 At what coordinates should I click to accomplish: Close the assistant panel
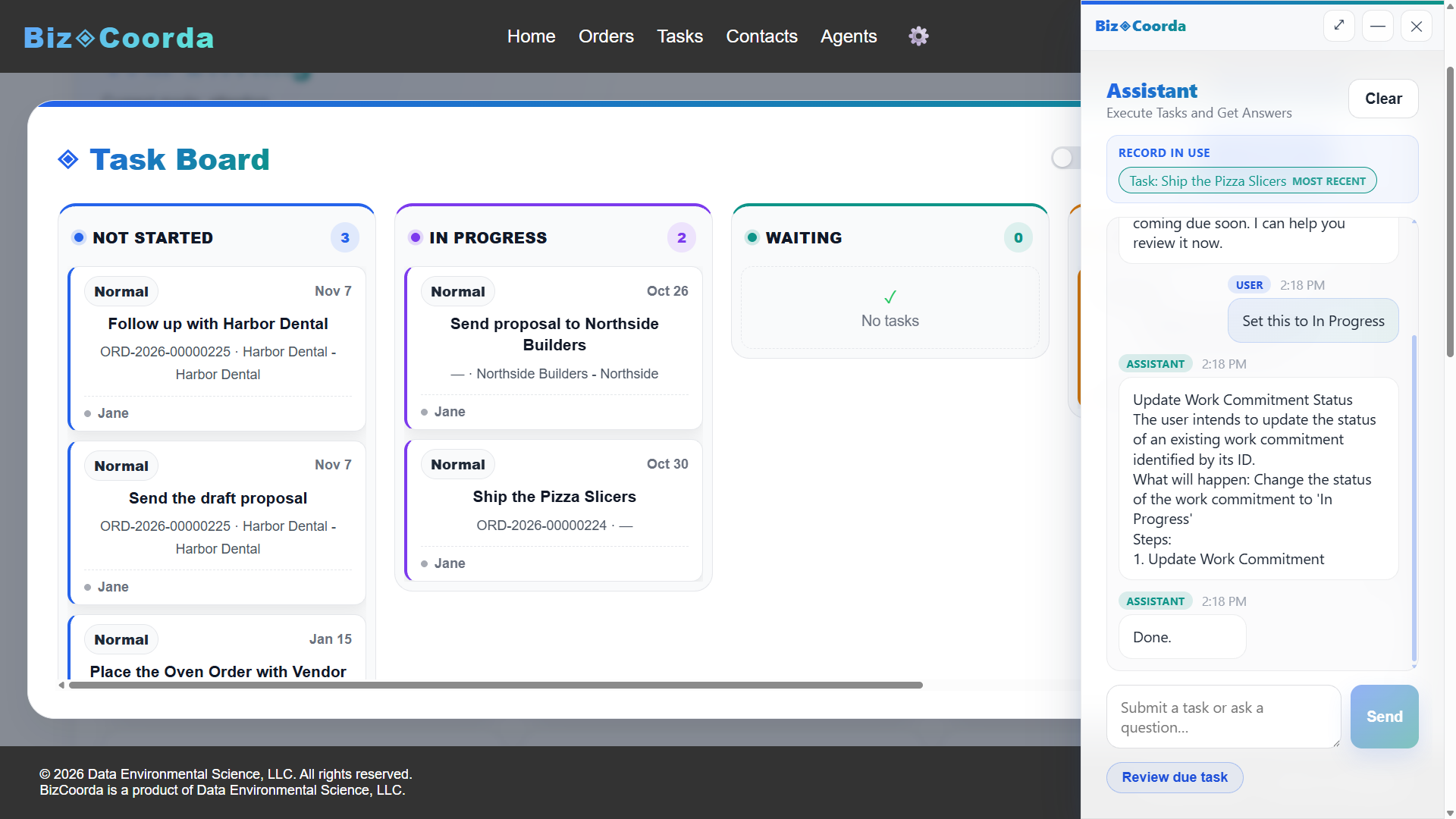tap(1417, 26)
